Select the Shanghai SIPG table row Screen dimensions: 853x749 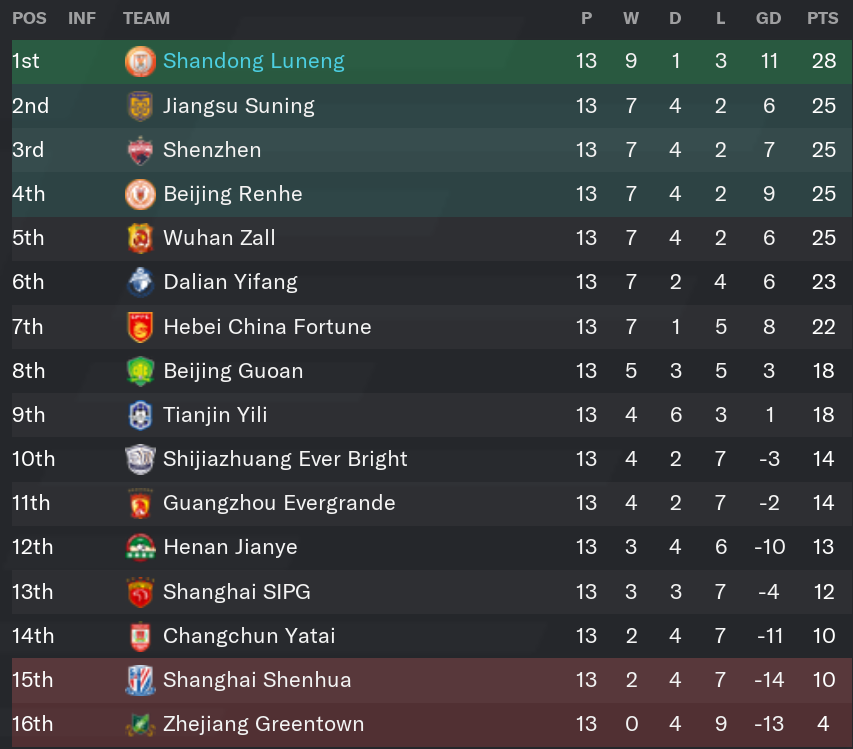click(x=432, y=592)
